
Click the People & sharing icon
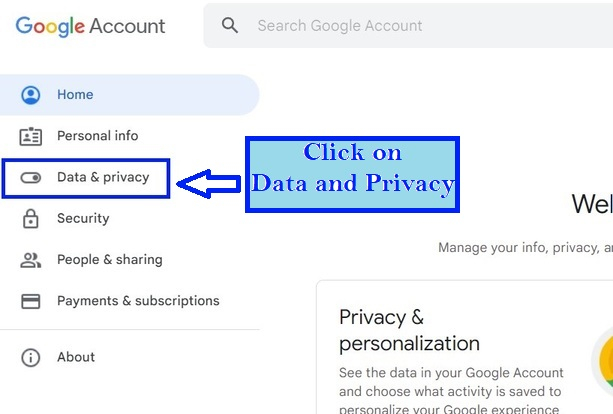31,260
